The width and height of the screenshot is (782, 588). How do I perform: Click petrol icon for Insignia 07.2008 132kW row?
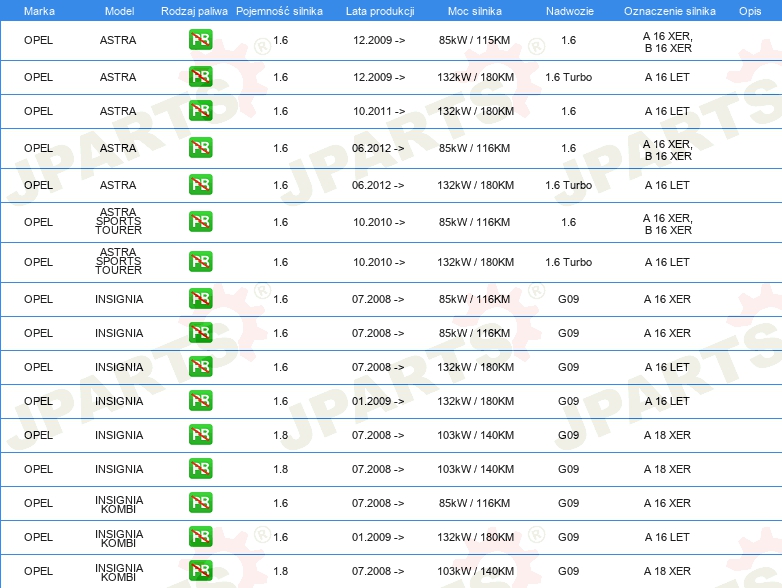pos(200,367)
